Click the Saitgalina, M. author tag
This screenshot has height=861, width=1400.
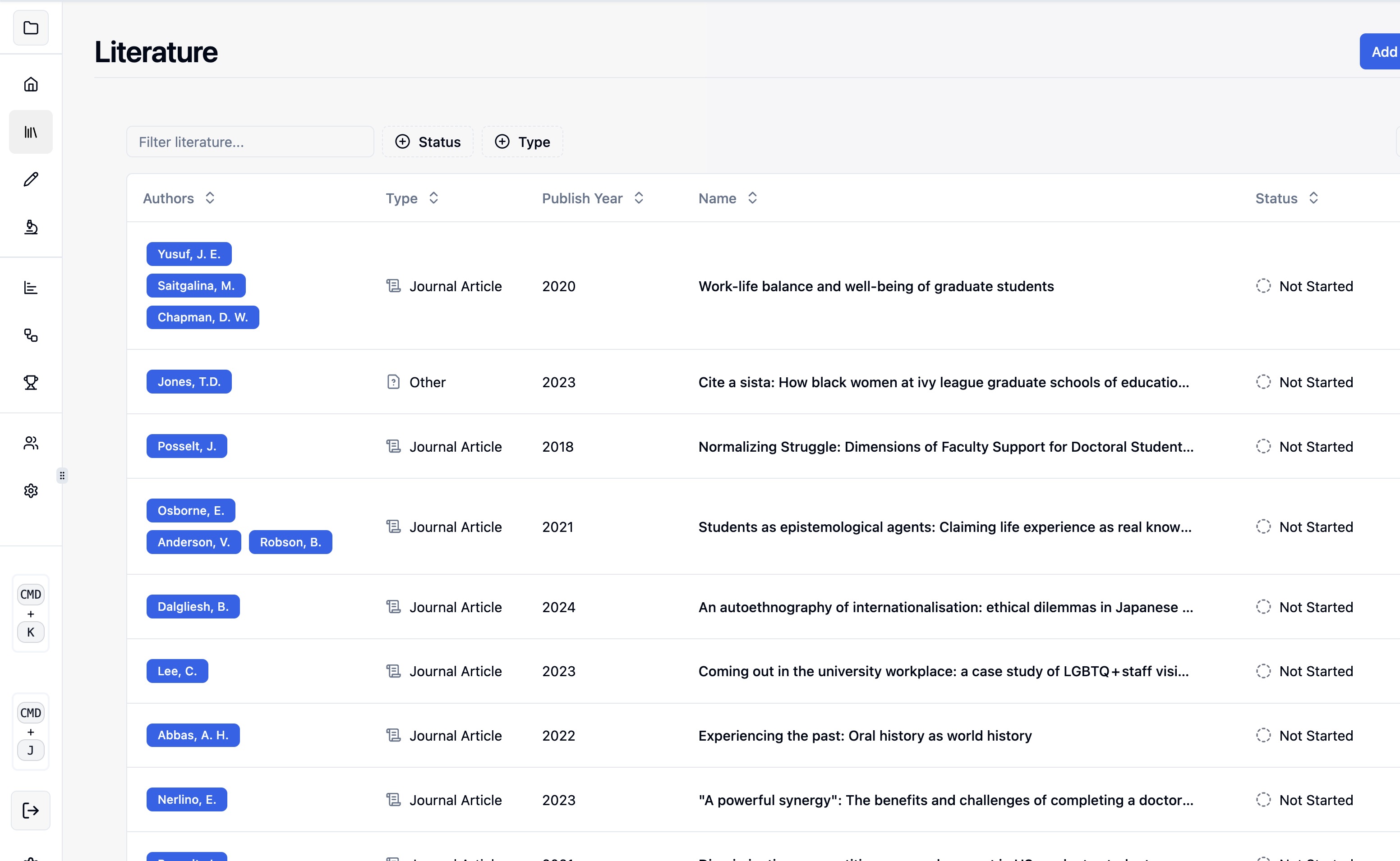[x=196, y=285]
